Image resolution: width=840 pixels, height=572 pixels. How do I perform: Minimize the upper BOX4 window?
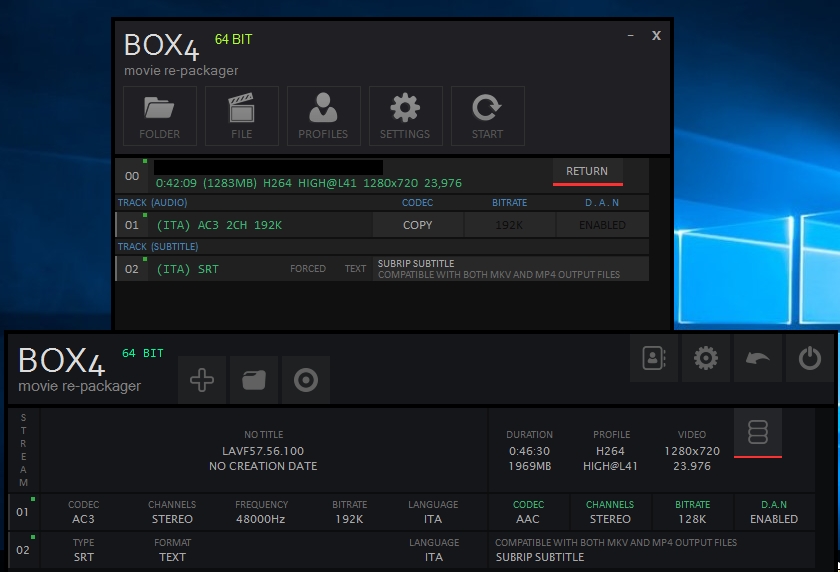(x=631, y=35)
